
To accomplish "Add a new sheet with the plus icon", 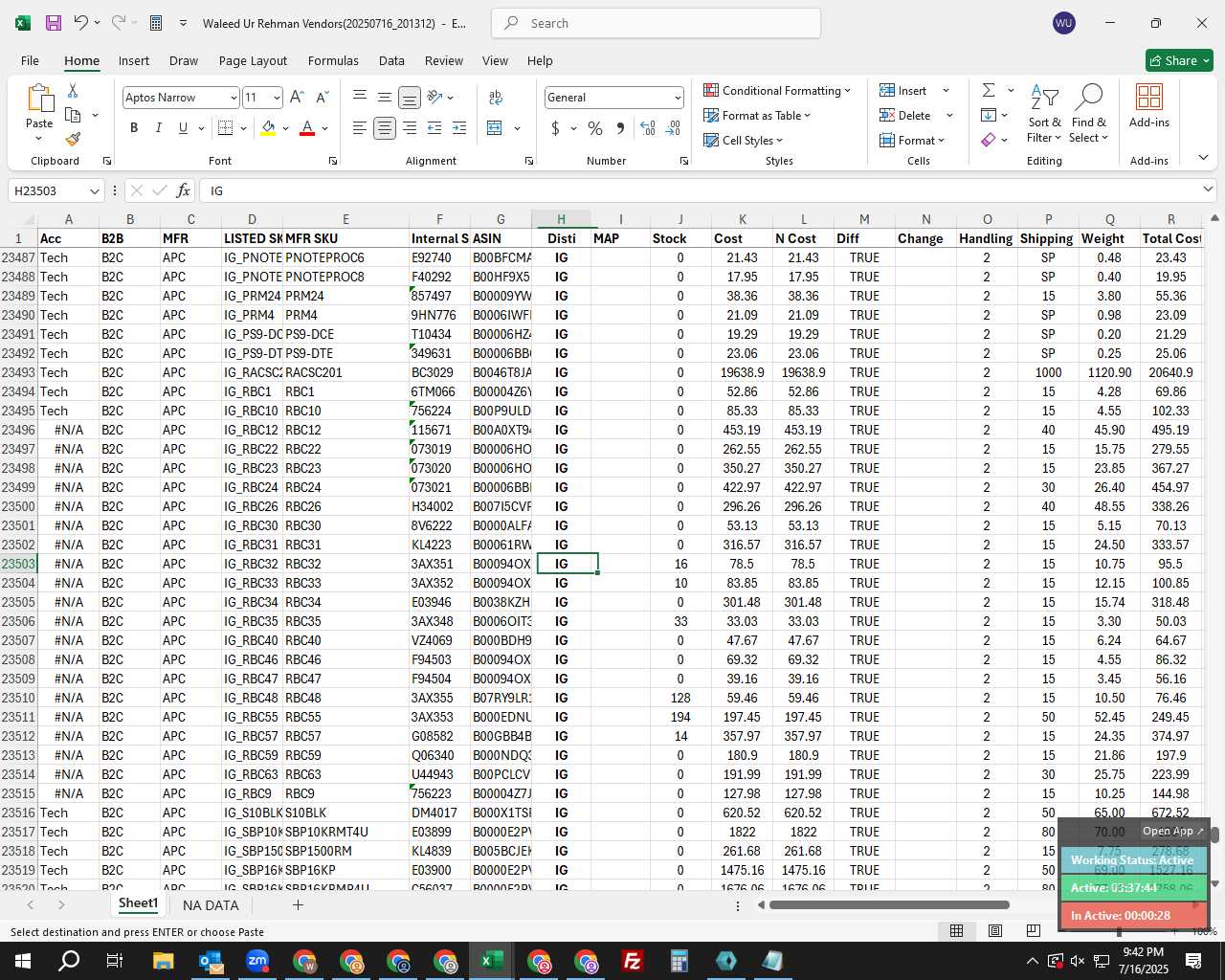I will click(x=298, y=904).
